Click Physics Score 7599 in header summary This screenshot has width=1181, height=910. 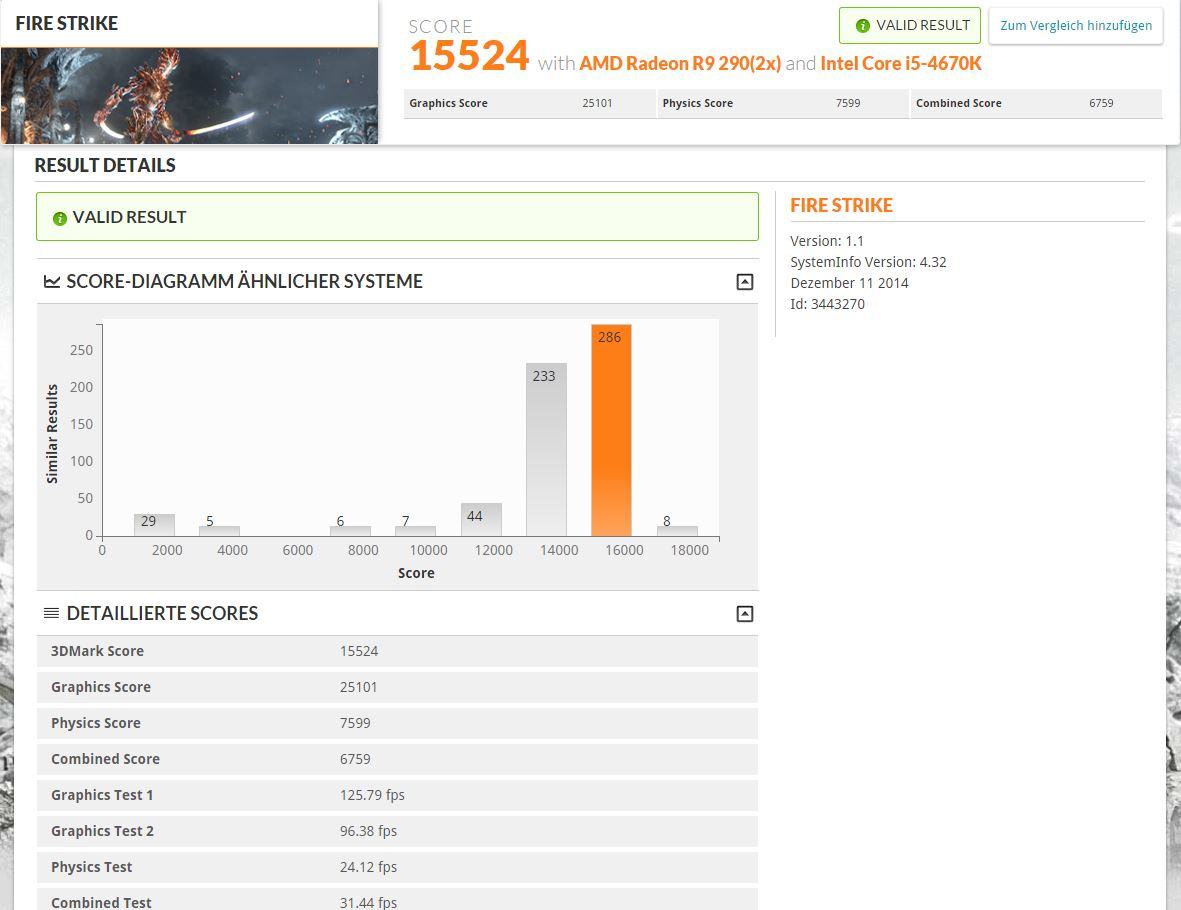click(783, 103)
